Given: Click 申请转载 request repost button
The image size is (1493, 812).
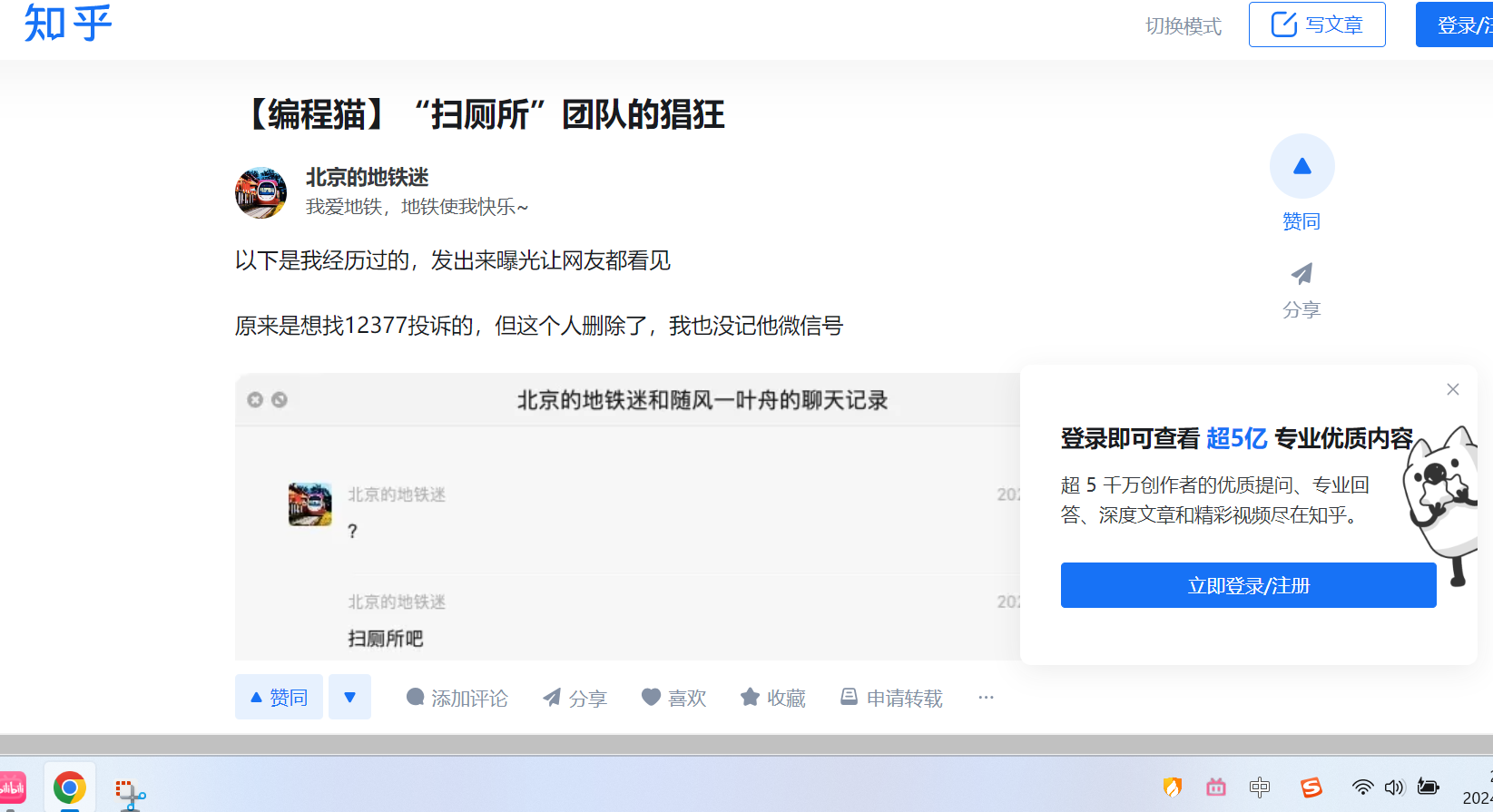Looking at the screenshot, I should (x=891, y=698).
